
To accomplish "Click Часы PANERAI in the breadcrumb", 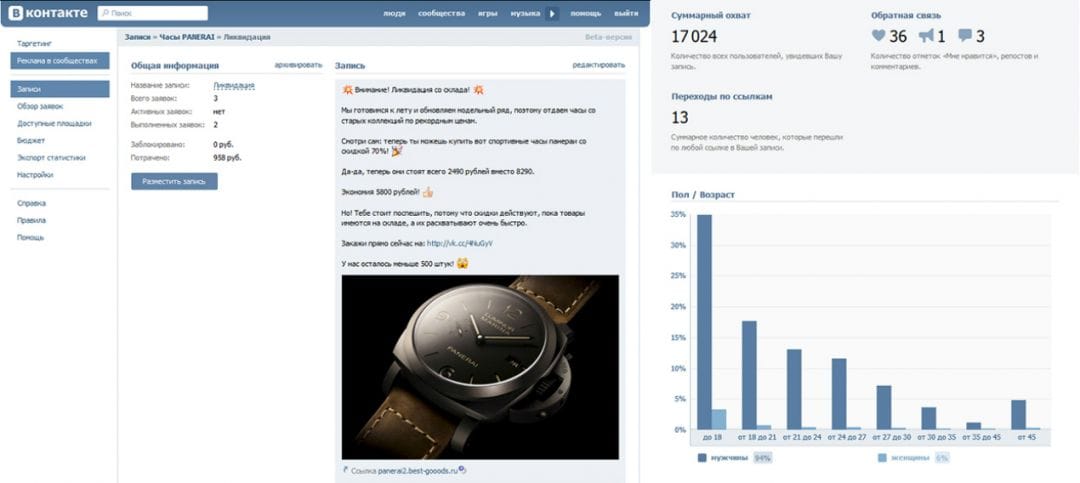I will pos(187,37).
